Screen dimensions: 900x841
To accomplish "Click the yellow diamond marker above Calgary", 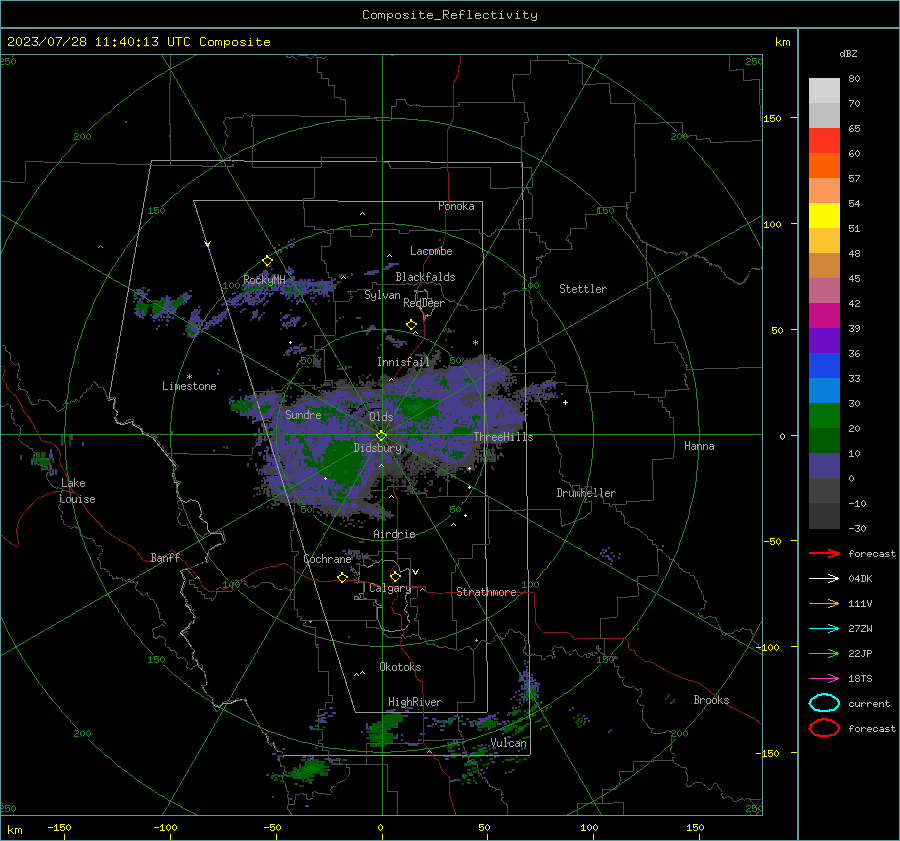I will click(x=395, y=576).
